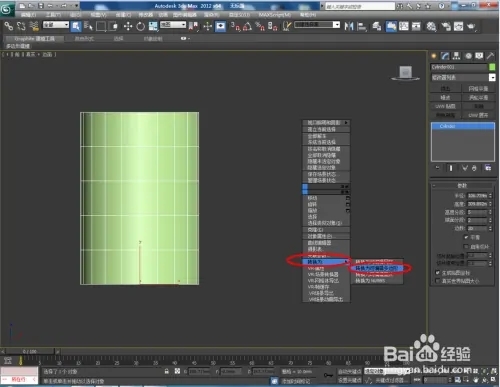Activate the Select Object tool
The image size is (500, 387).
76,26
